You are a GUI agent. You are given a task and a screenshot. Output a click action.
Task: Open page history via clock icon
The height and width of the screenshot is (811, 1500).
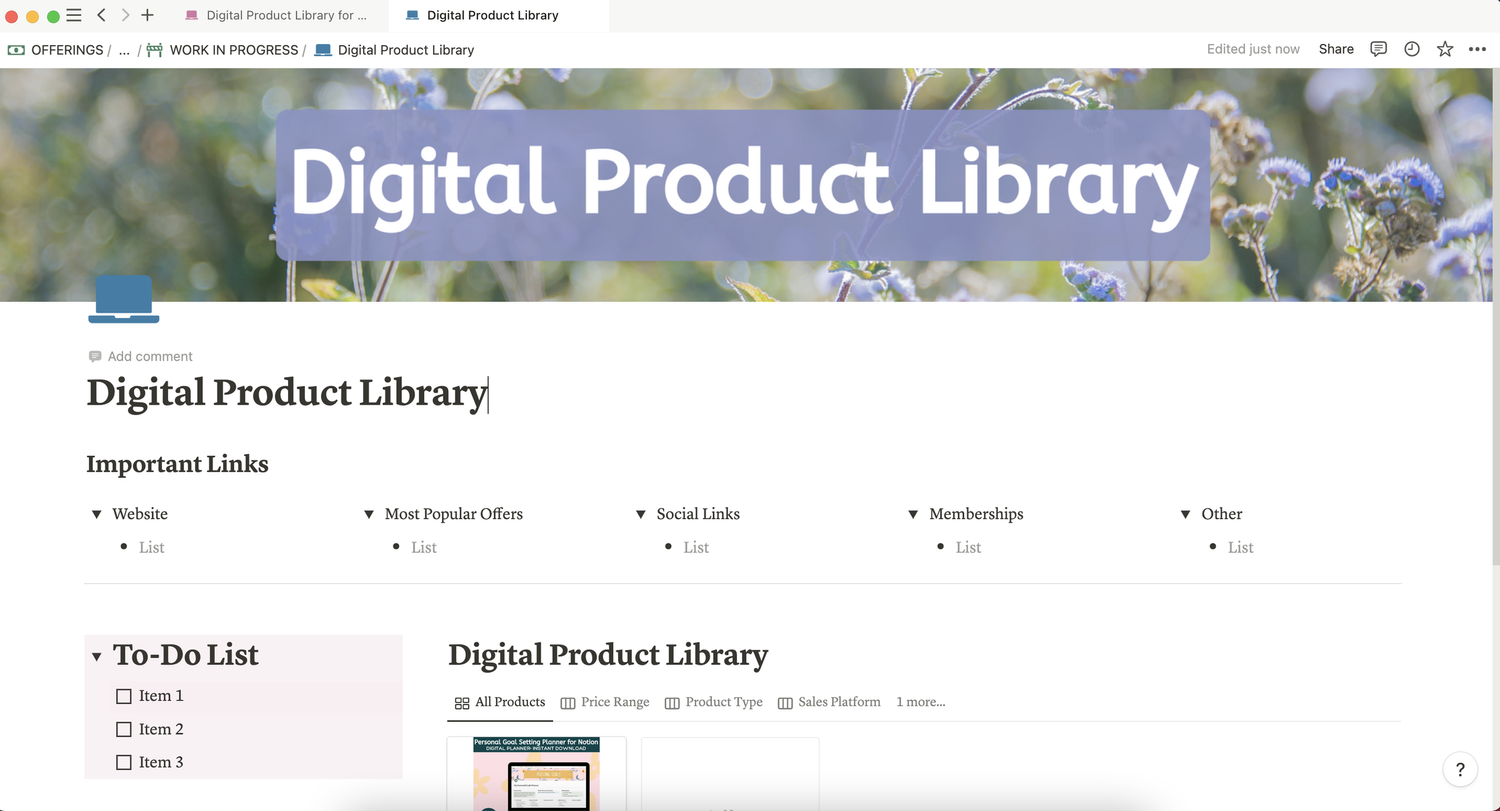[1411, 49]
